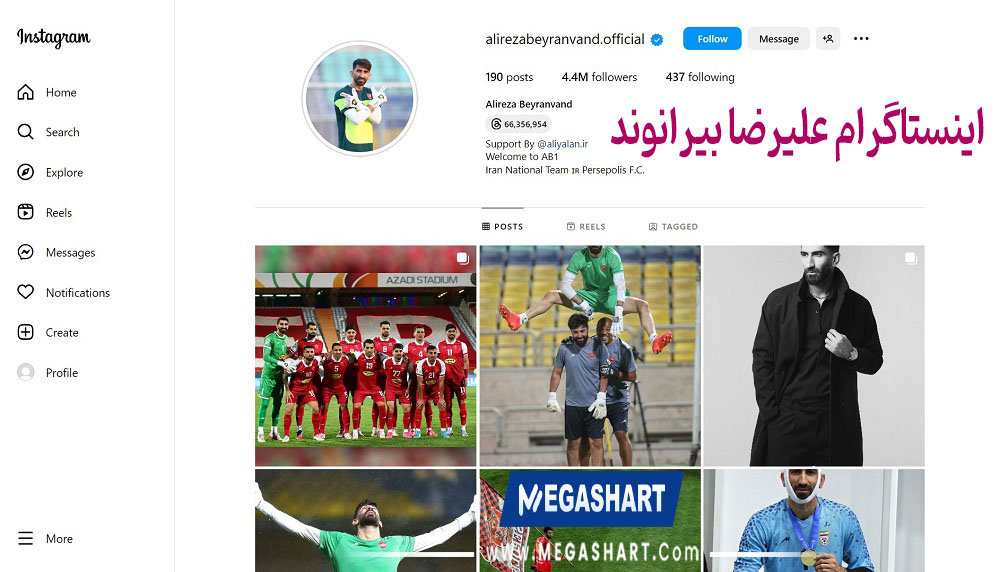Open the Reels icon in sidebar
This screenshot has height=572, width=1000.
tap(26, 212)
